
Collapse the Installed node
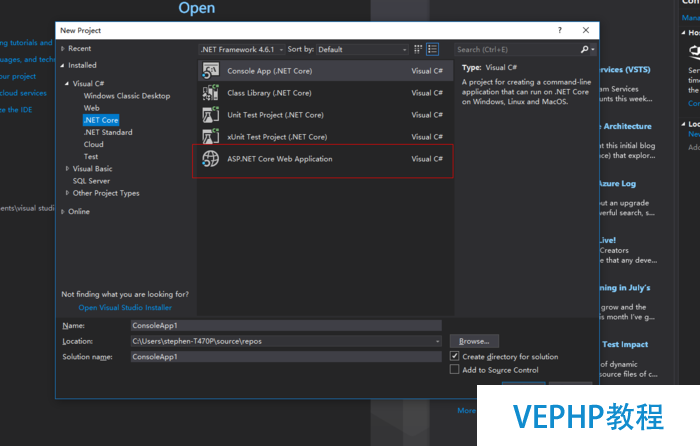pos(62,65)
